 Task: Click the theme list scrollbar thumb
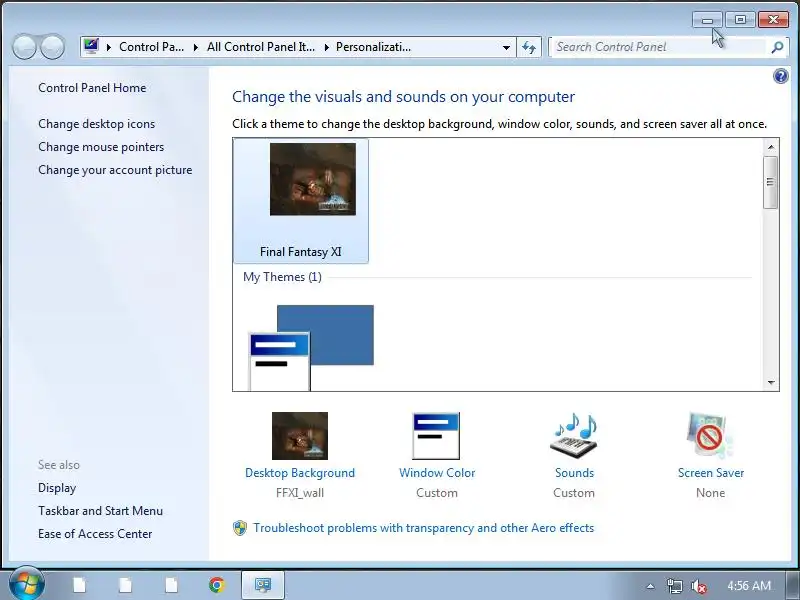click(x=771, y=182)
